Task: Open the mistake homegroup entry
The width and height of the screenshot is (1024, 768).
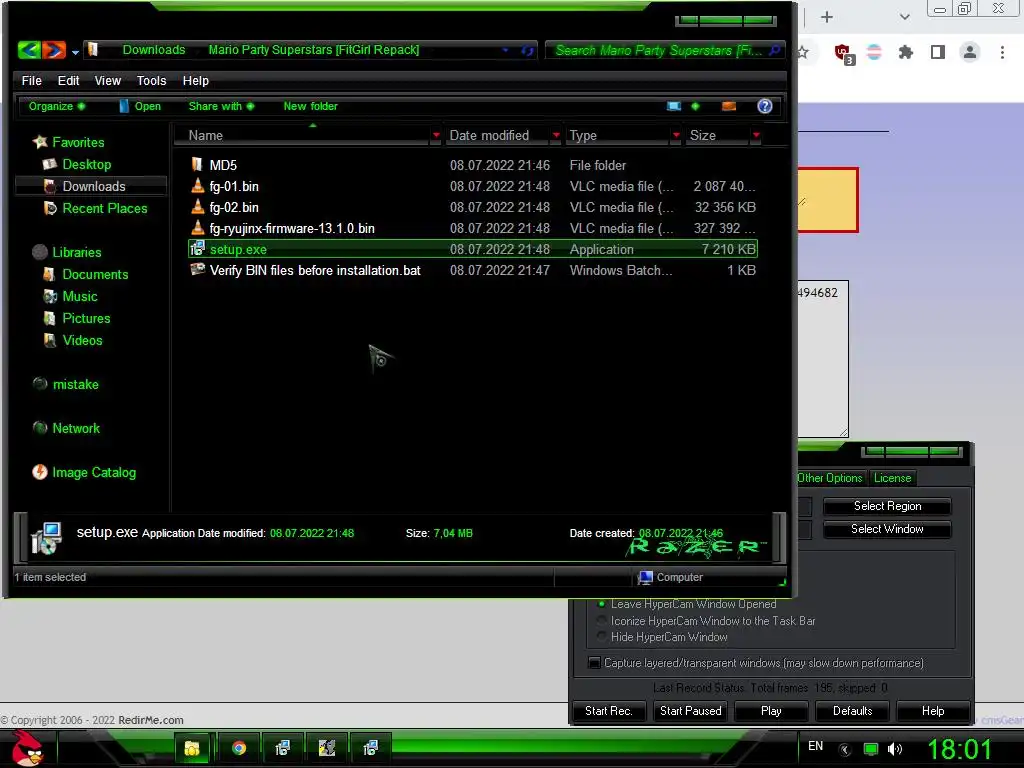Action: [x=75, y=385]
